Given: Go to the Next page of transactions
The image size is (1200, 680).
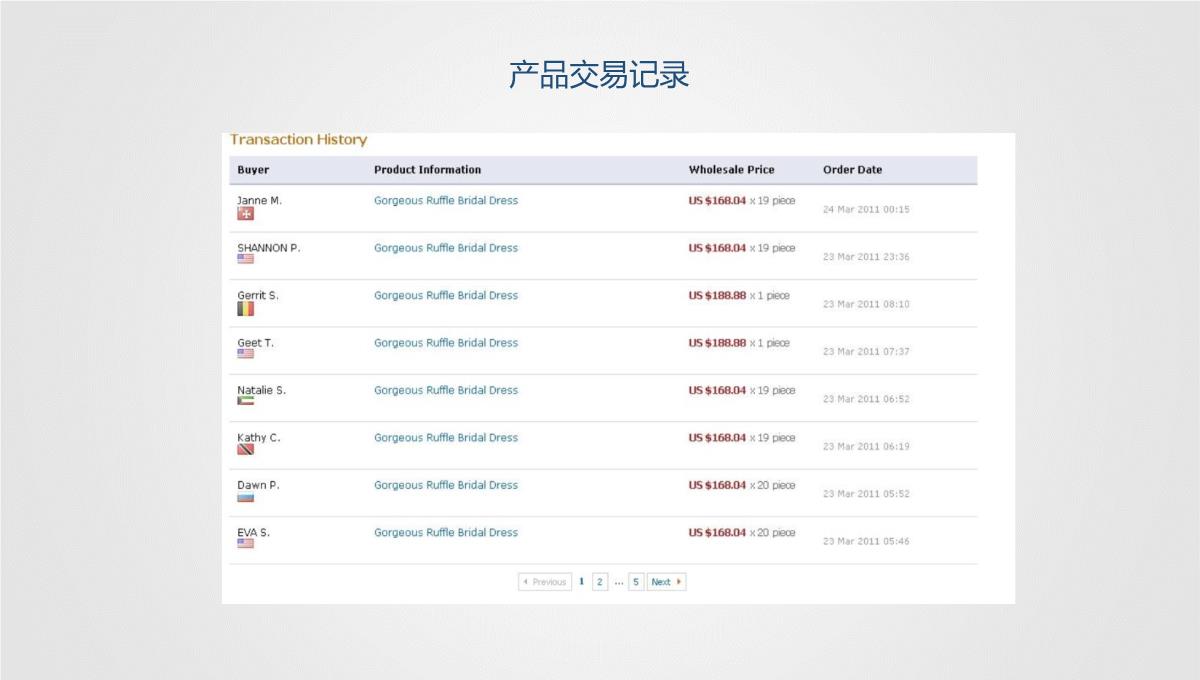Looking at the screenshot, I should (666, 582).
